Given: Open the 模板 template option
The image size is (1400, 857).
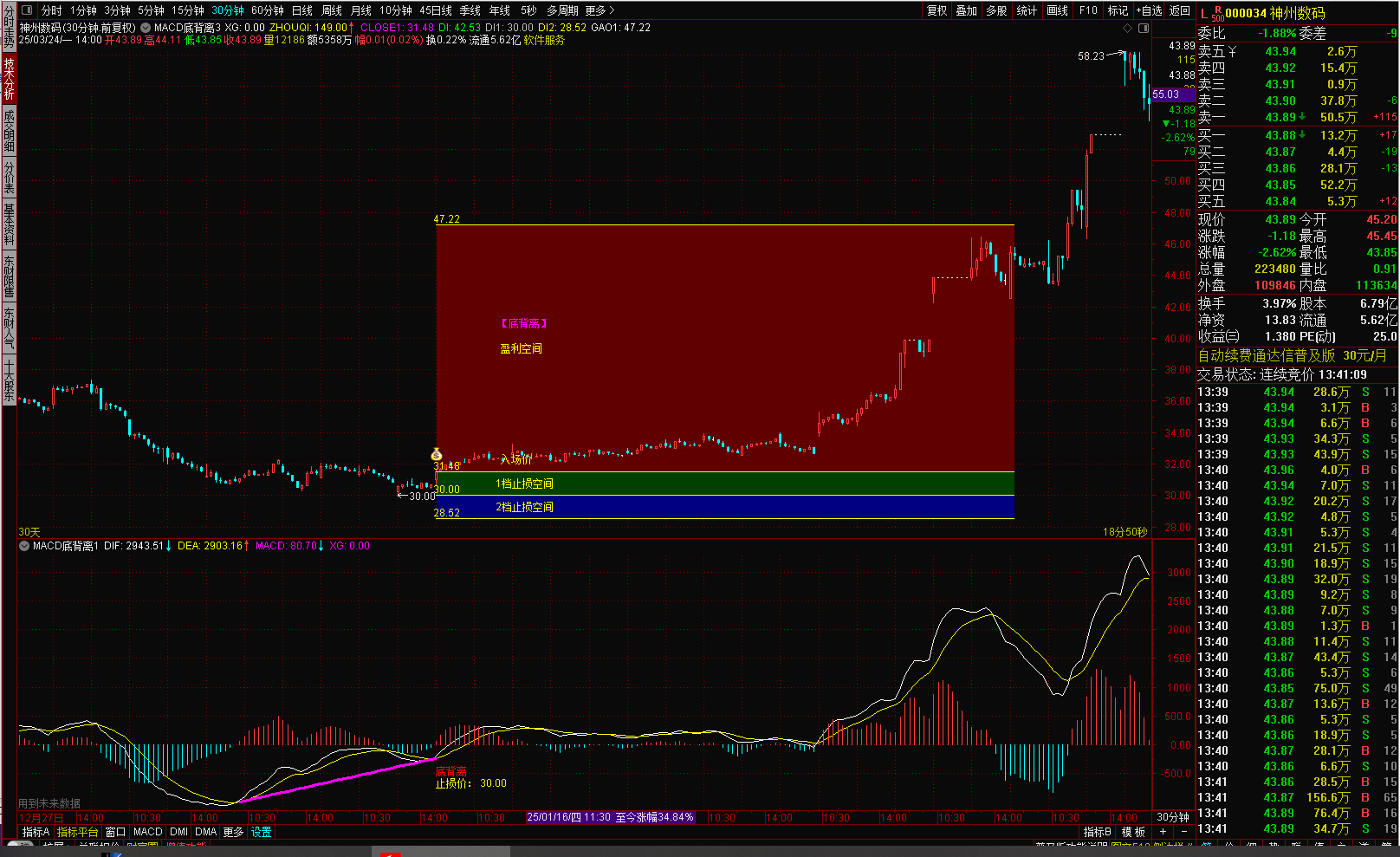Looking at the screenshot, I should pyautogui.click(x=1134, y=832).
